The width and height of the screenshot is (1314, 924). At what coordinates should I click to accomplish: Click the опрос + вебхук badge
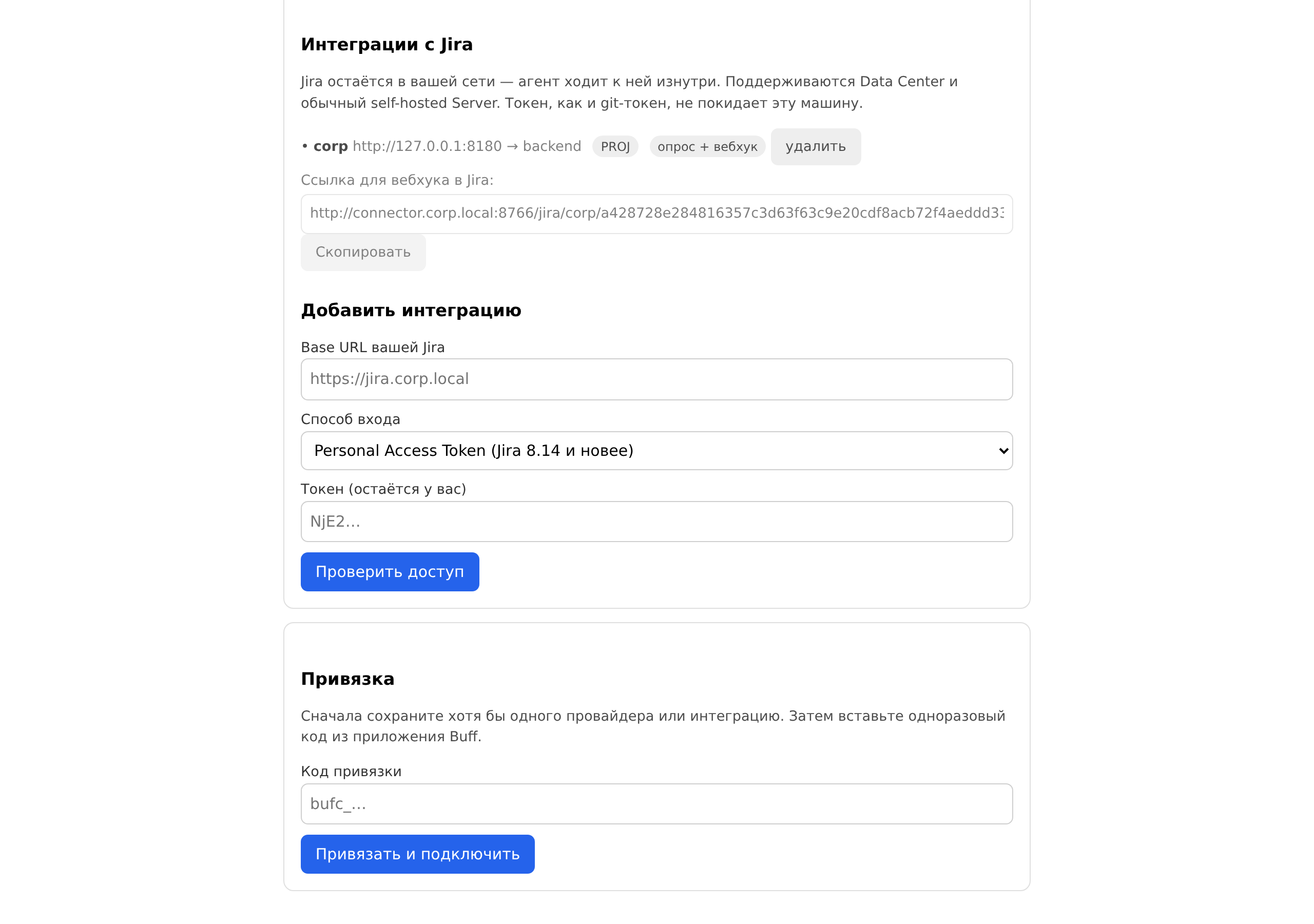(707, 147)
